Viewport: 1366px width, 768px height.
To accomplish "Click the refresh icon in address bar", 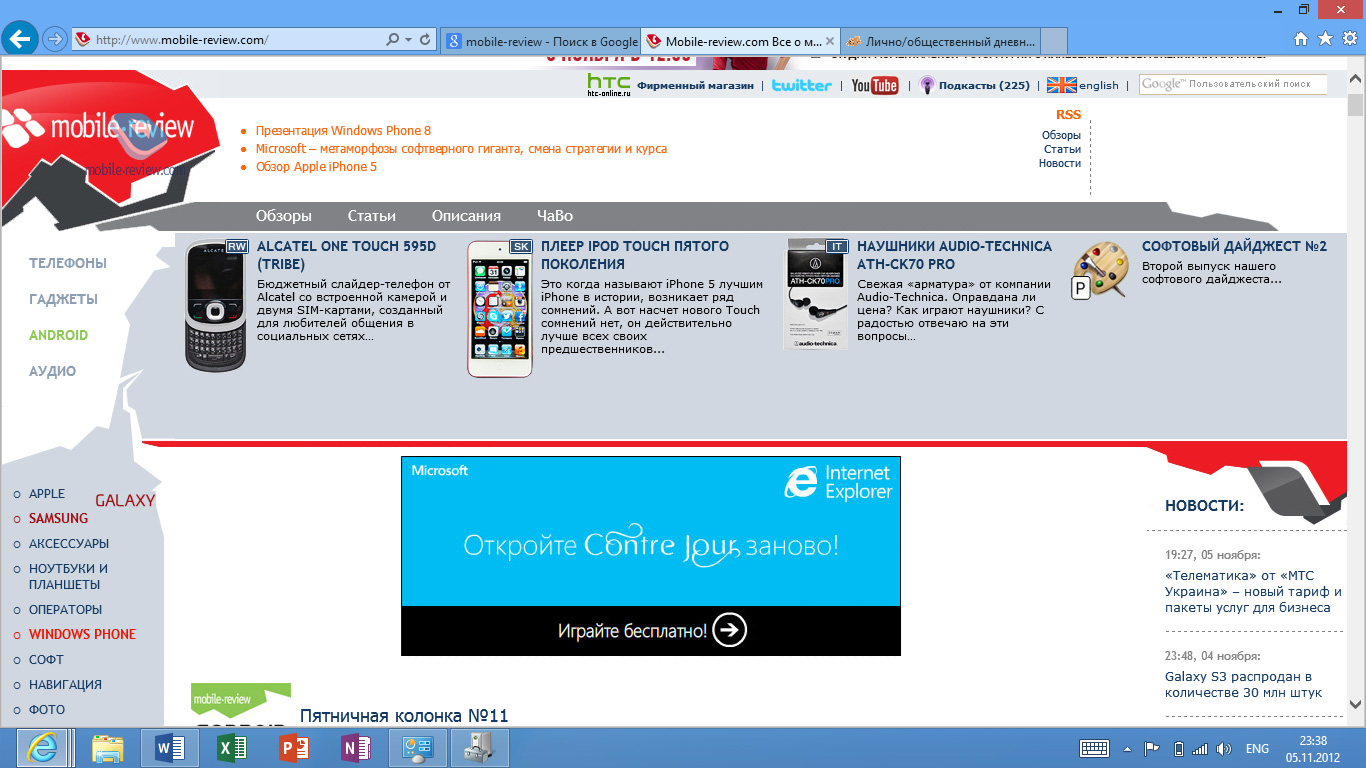I will [x=425, y=40].
